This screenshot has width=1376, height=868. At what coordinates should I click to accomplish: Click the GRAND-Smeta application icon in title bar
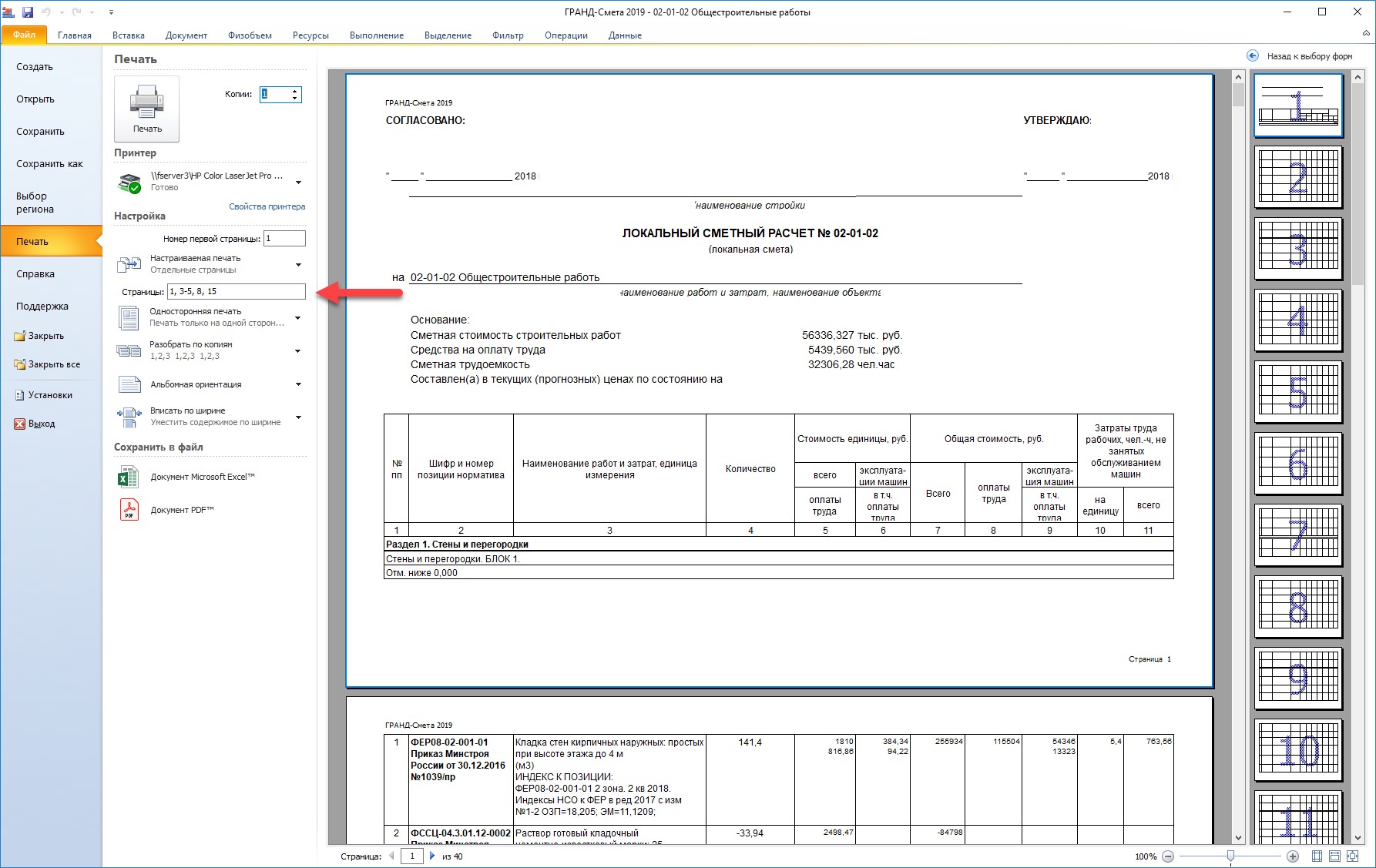click(8, 12)
